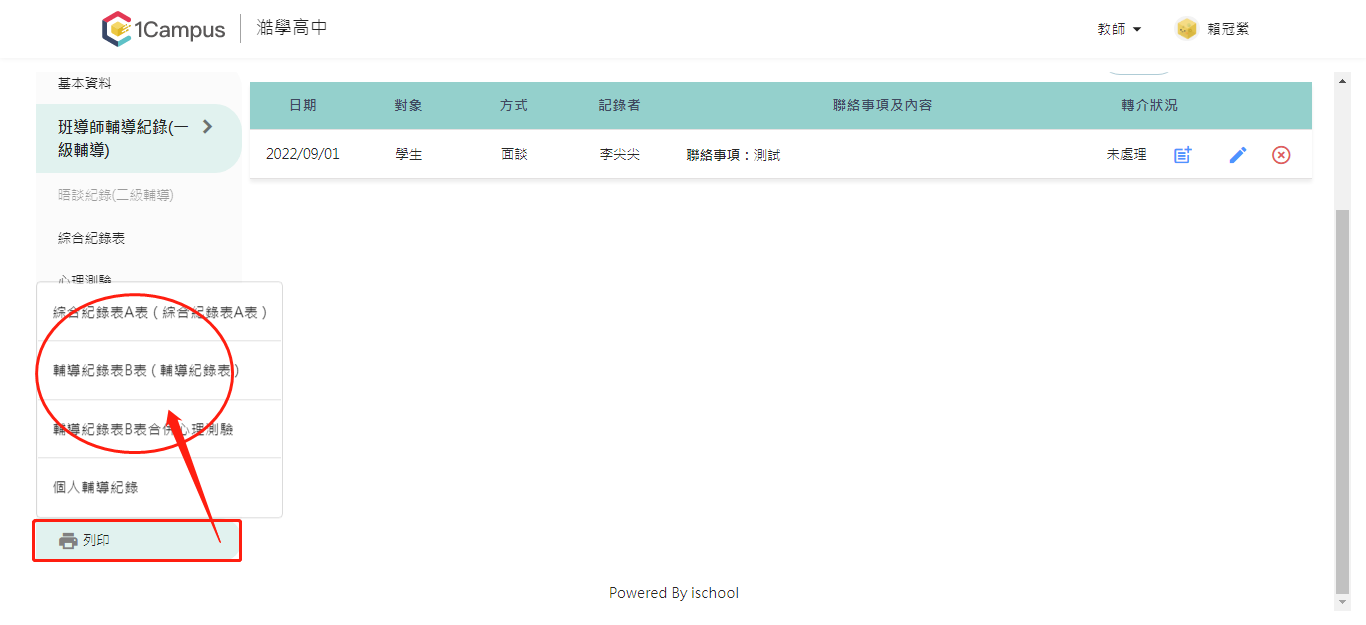Open the referral note icon for 2022/09/01 record
Image resolution: width=1366 pixels, height=625 pixels.
click(x=1183, y=155)
